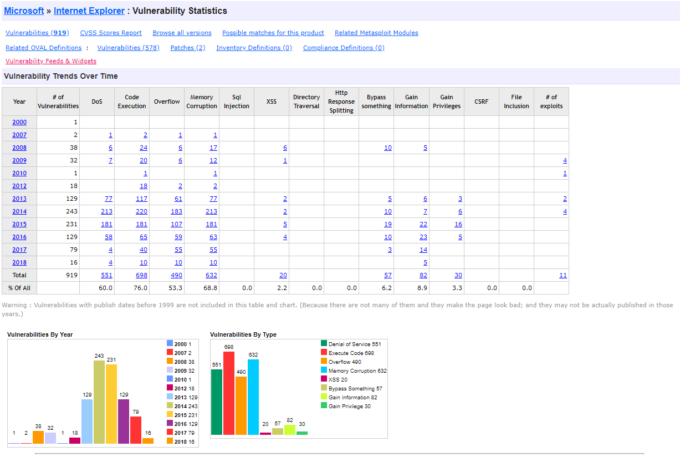Viewport: 690px width, 457px height.
Task: Open the 2012 Code Execution count 18
Action: [x=143, y=186]
